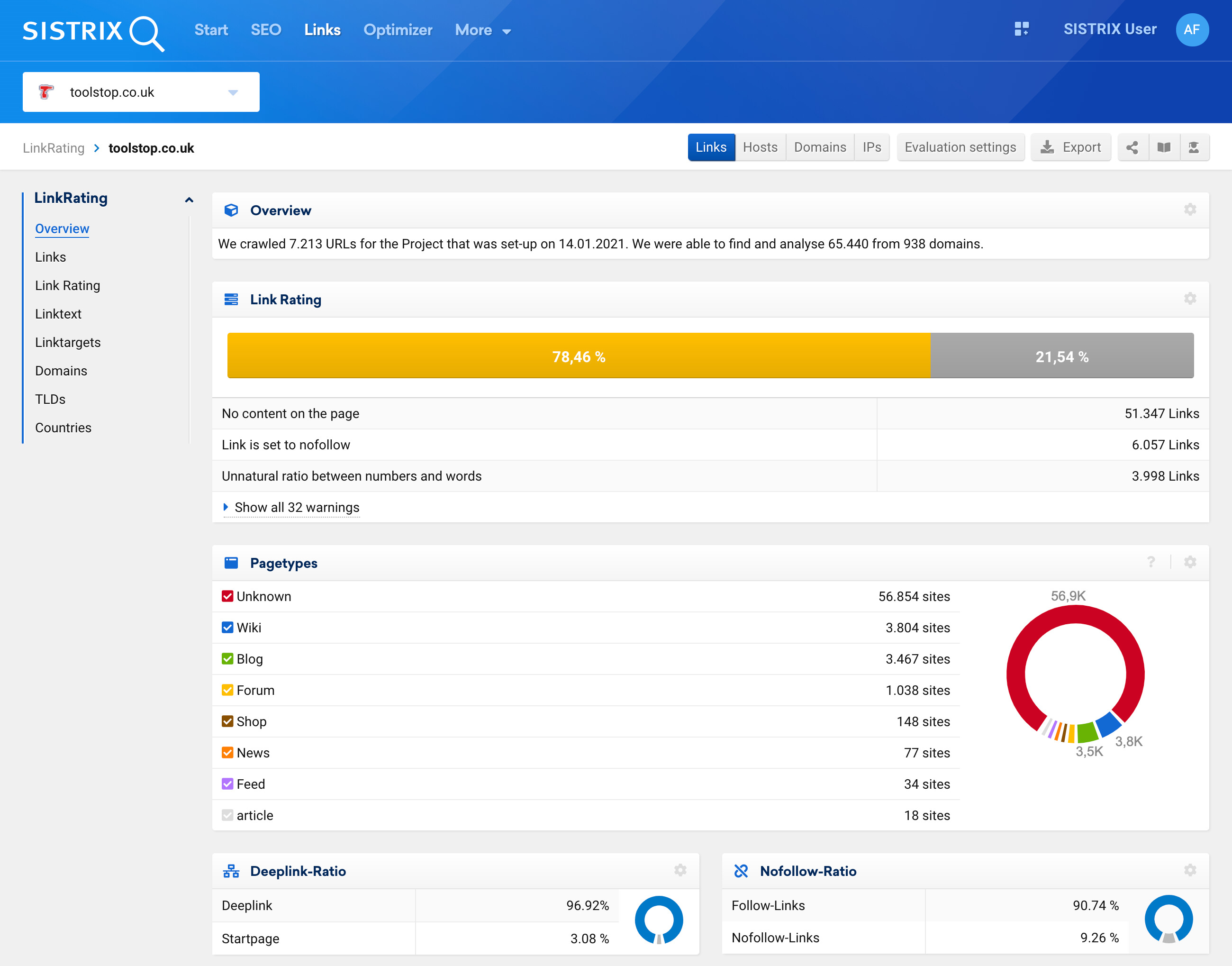Click the Deeplink-Ratio sitemap icon
Viewport: 1232px width, 966px height.
231,871
